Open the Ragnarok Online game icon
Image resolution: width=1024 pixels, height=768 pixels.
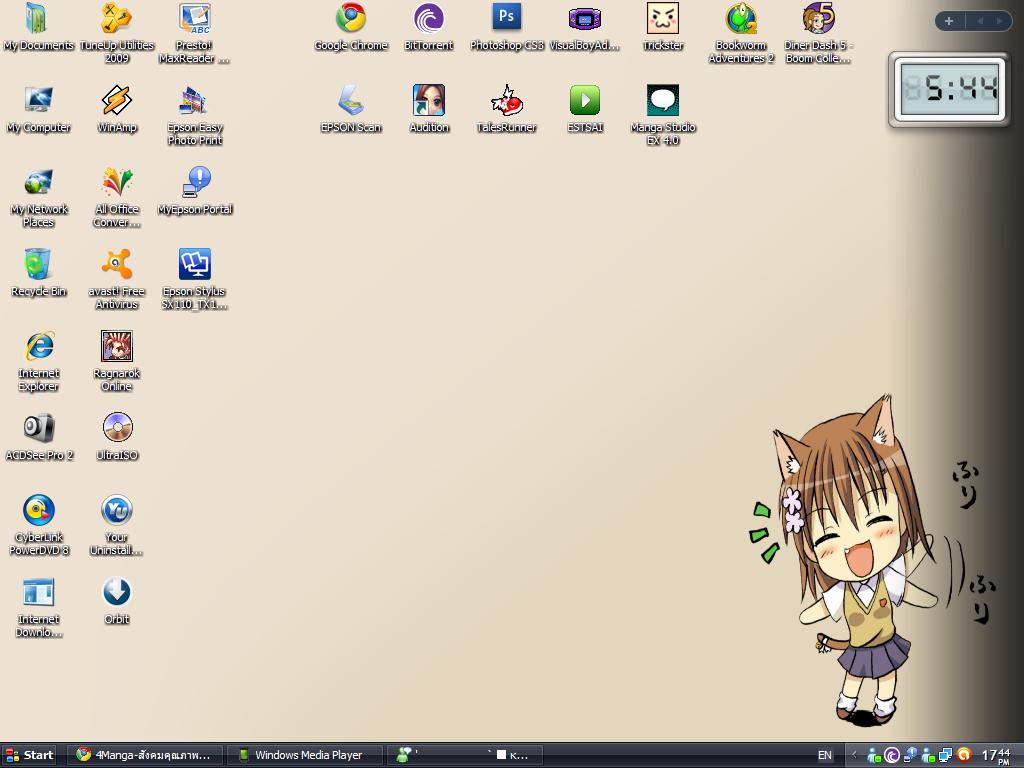pyautogui.click(x=117, y=361)
